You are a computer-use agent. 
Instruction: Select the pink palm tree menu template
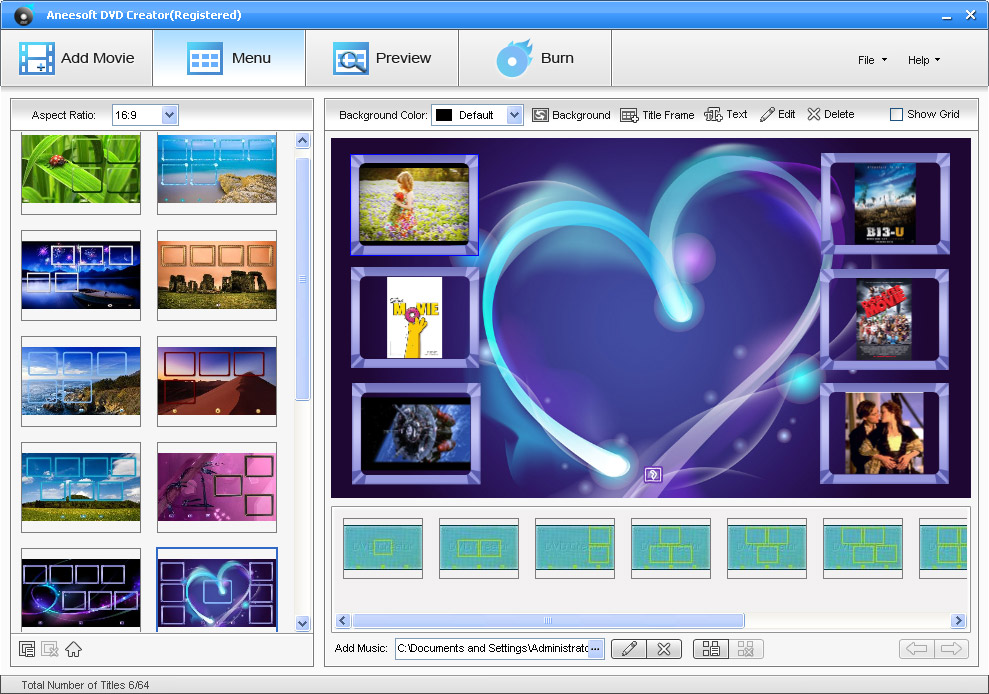(217, 486)
